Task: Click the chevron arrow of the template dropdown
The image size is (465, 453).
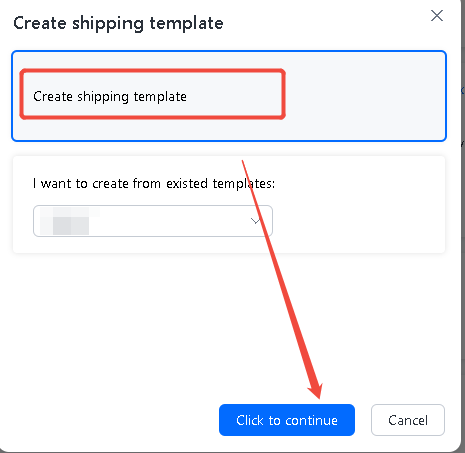Action: coord(255,221)
